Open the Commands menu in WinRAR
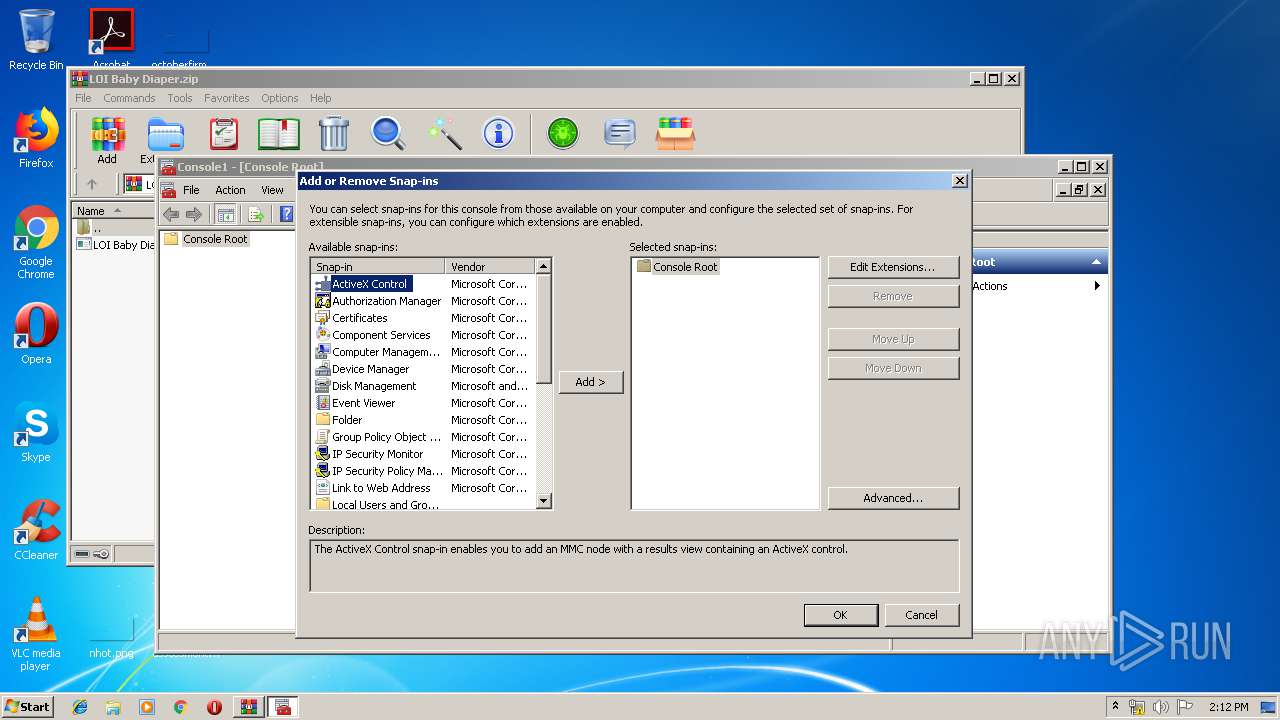The width and height of the screenshot is (1280, 720). (129, 98)
